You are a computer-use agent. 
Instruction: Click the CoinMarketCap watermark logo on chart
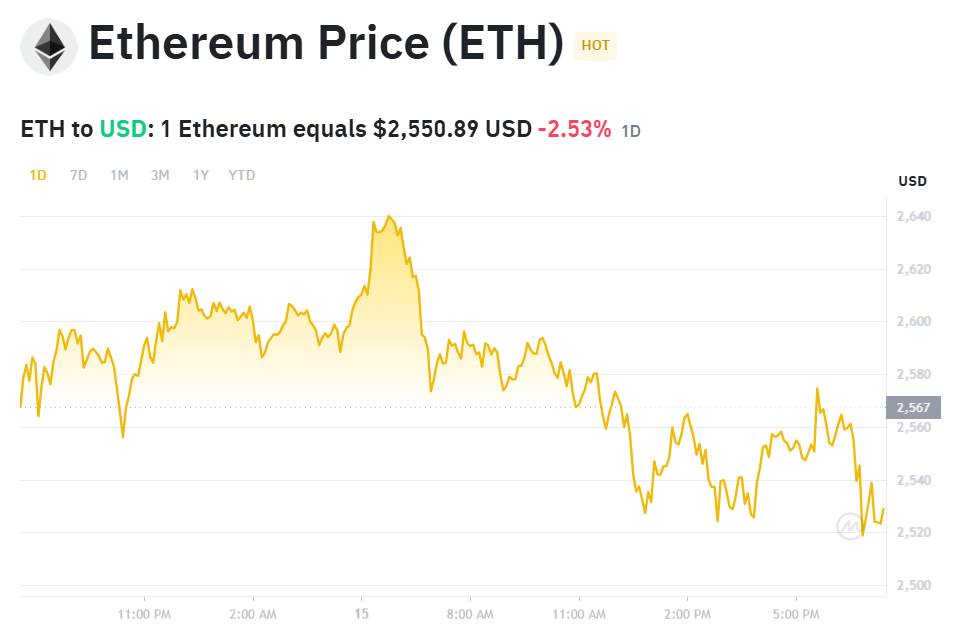tap(850, 525)
